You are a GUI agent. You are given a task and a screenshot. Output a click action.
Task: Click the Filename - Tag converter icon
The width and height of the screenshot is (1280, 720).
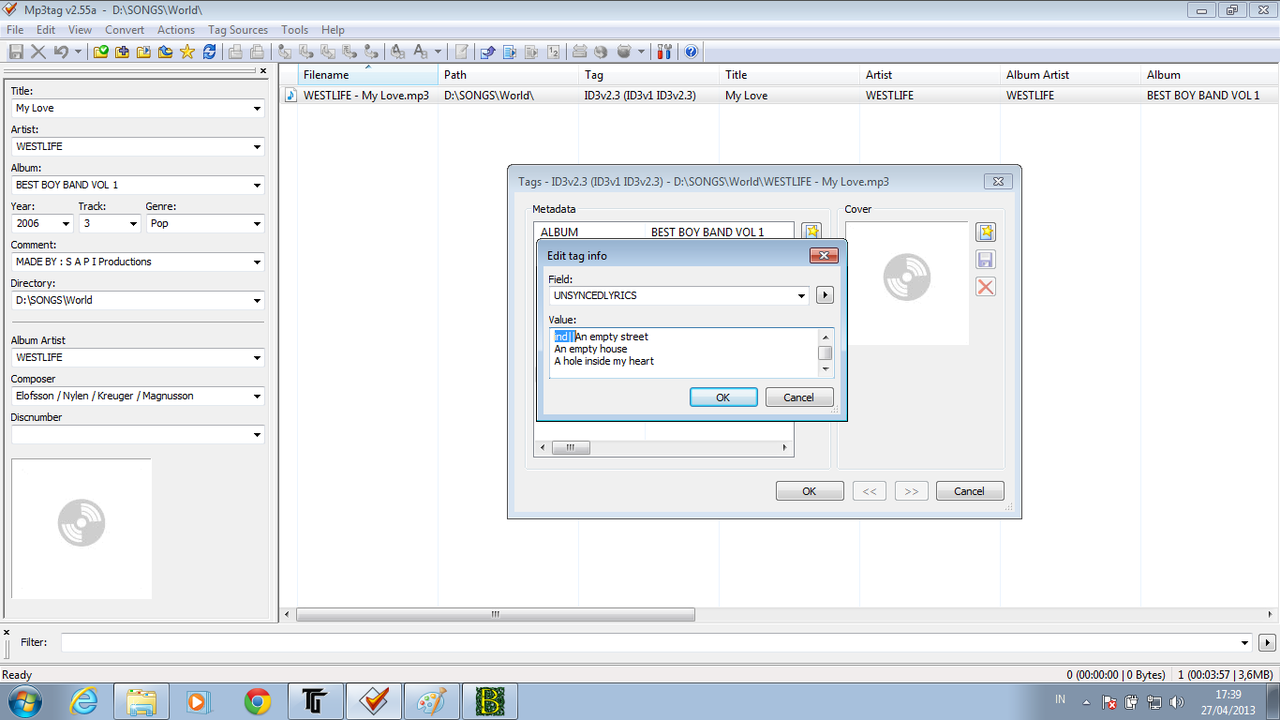click(x=305, y=51)
